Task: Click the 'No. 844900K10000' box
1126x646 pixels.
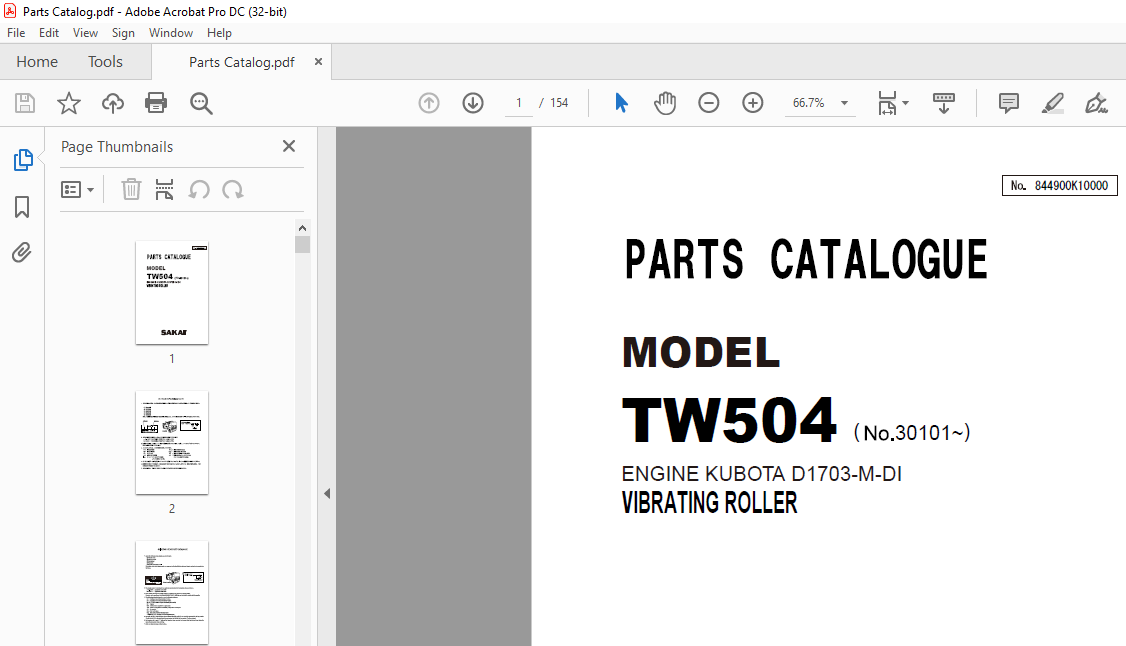Action: click(x=1060, y=186)
